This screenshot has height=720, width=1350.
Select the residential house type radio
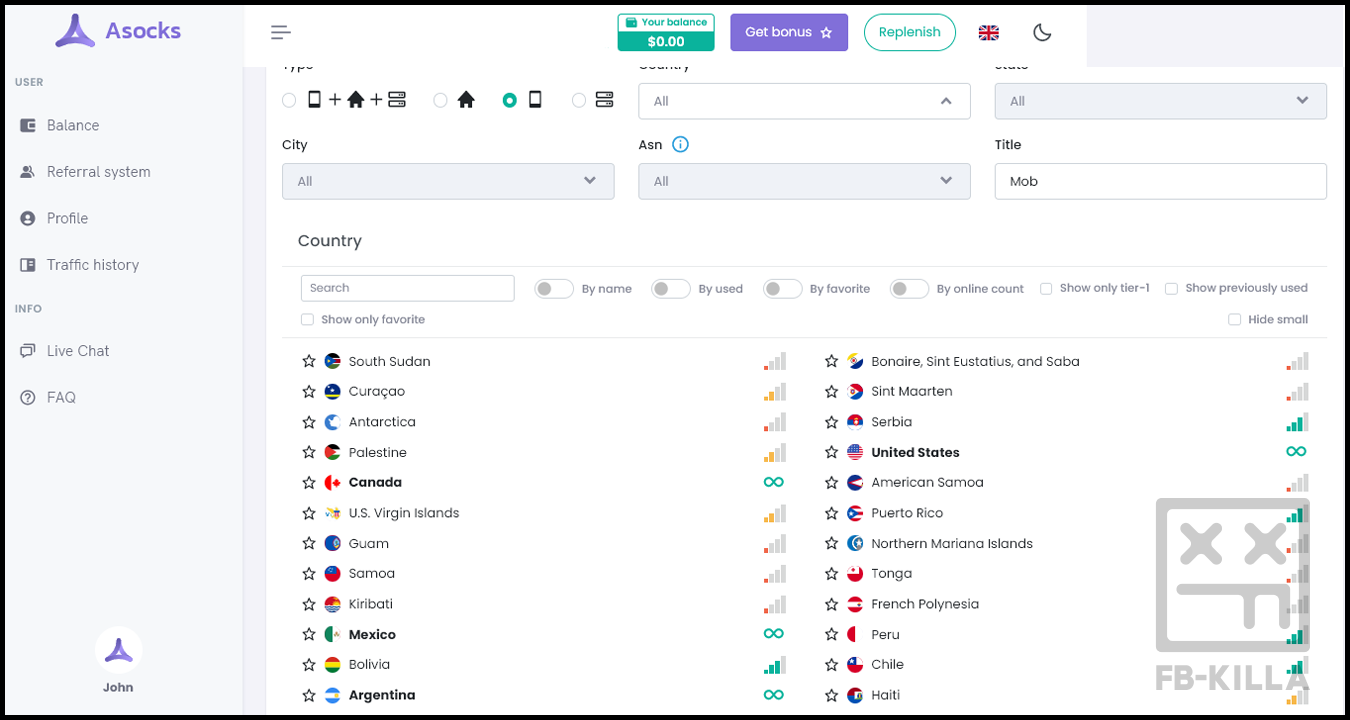point(441,100)
